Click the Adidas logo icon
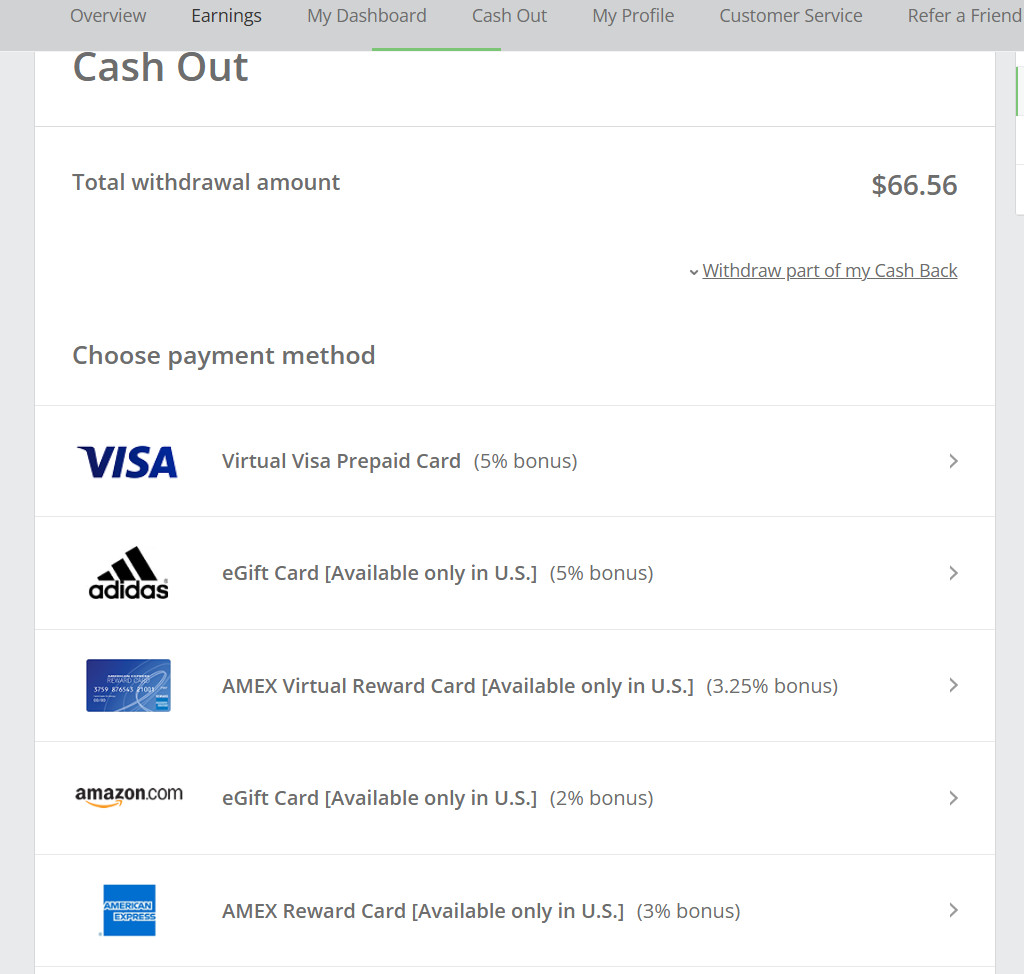Screen dimensions: 1024x974 (128, 573)
